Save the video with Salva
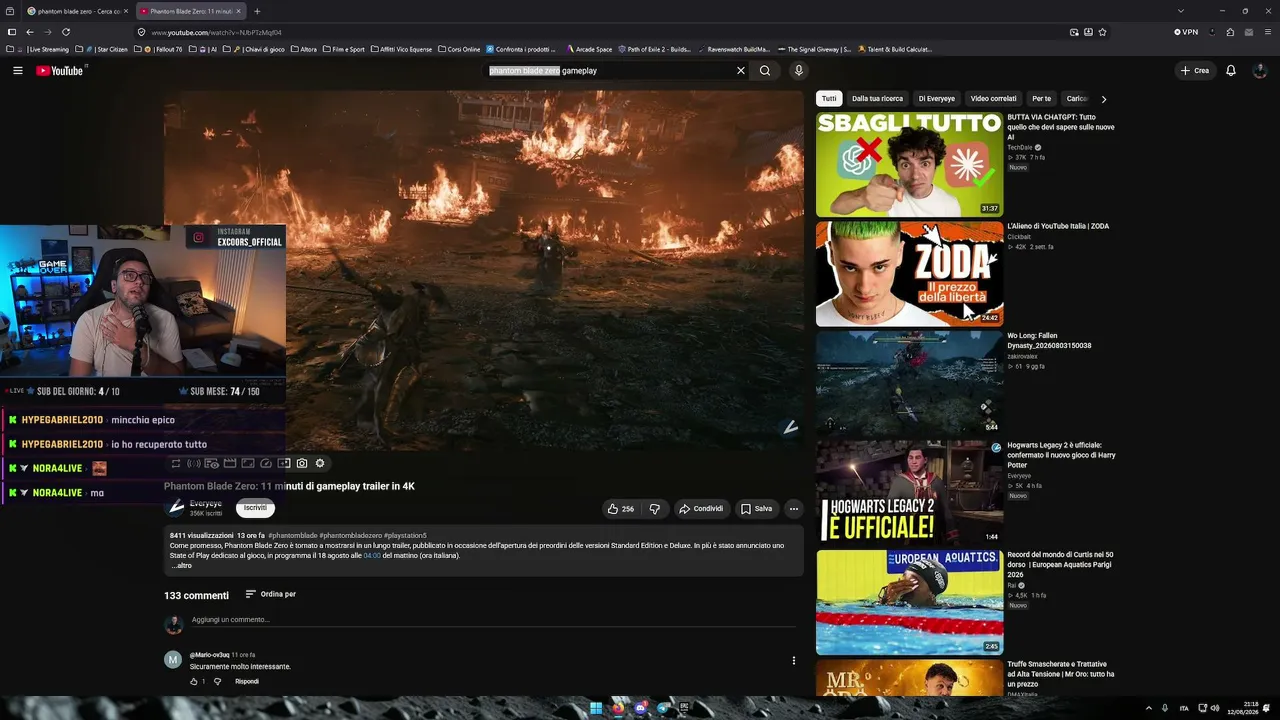Image resolution: width=1280 pixels, height=720 pixels. point(756,509)
